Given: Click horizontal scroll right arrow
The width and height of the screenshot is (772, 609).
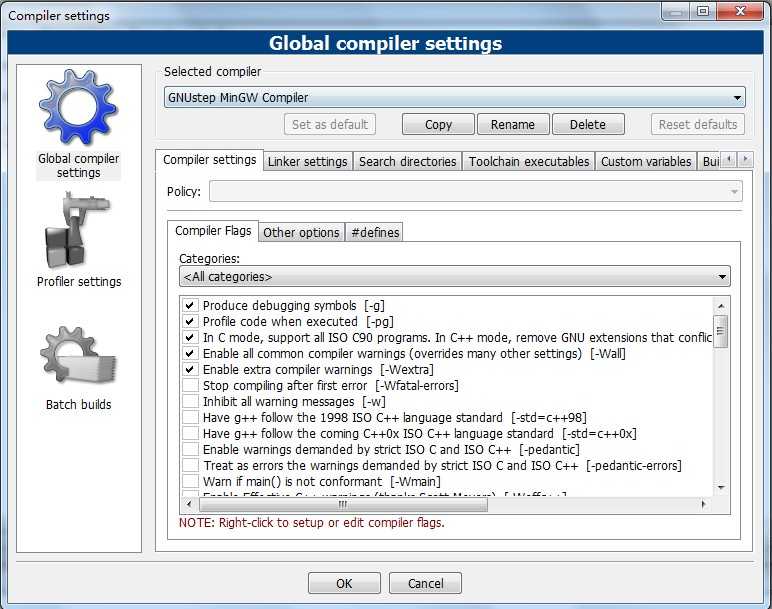Looking at the screenshot, I should click(703, 504).
